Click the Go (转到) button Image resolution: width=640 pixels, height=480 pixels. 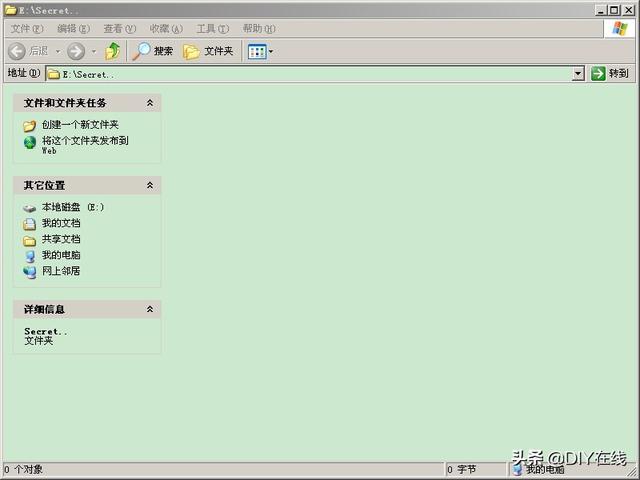click(610, 74)
